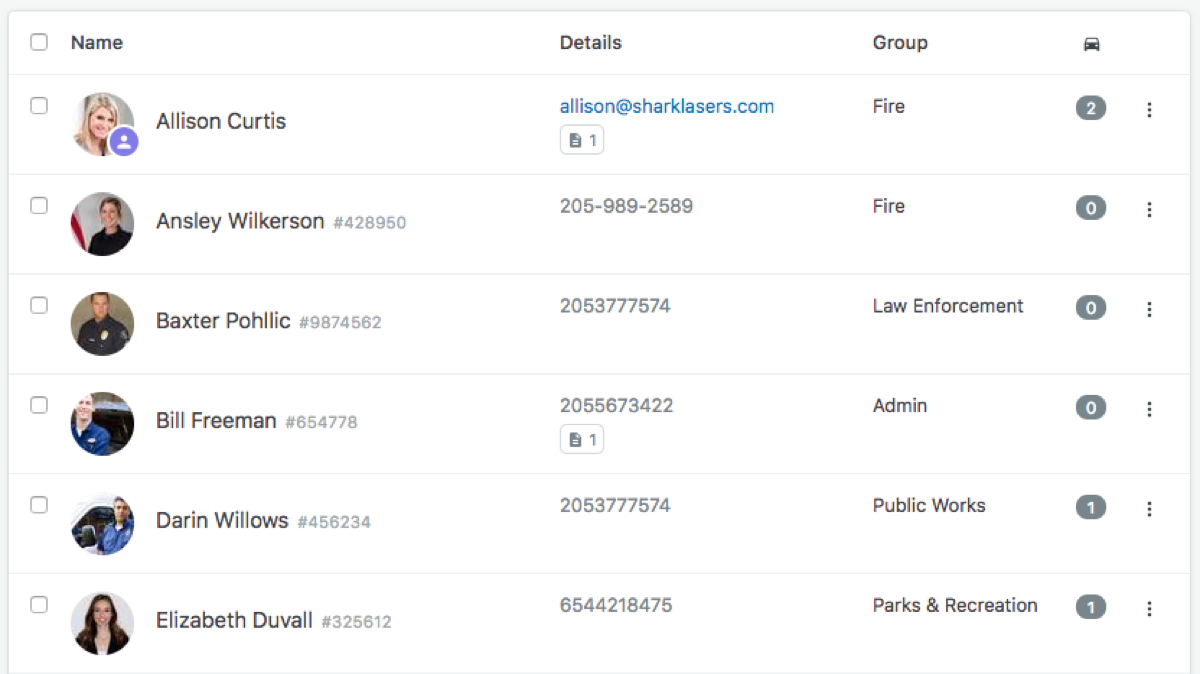The height and width of the screenshot is (674, 1200).
Task: Open the three-dot menu for Ansley Wilkerson
Action: [x=1149, y=209]
